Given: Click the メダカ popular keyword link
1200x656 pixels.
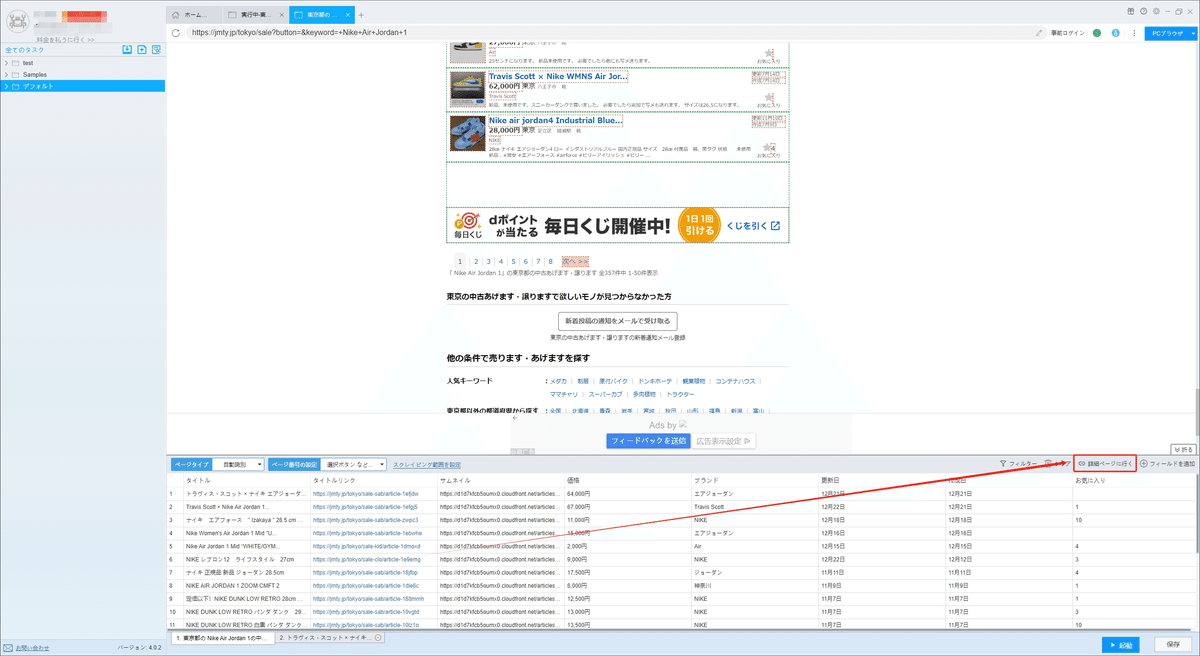Looking at the screenshot, I should pyautogui.click(x=558, y=381).
